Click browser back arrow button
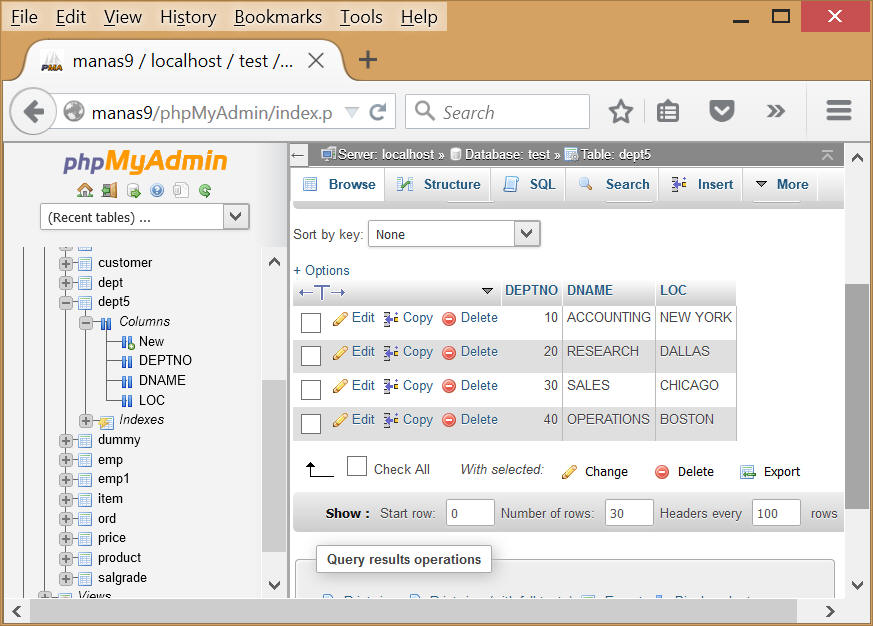This screenshot has width=873, height=626. pyautogui.click(x=33, y=112)
